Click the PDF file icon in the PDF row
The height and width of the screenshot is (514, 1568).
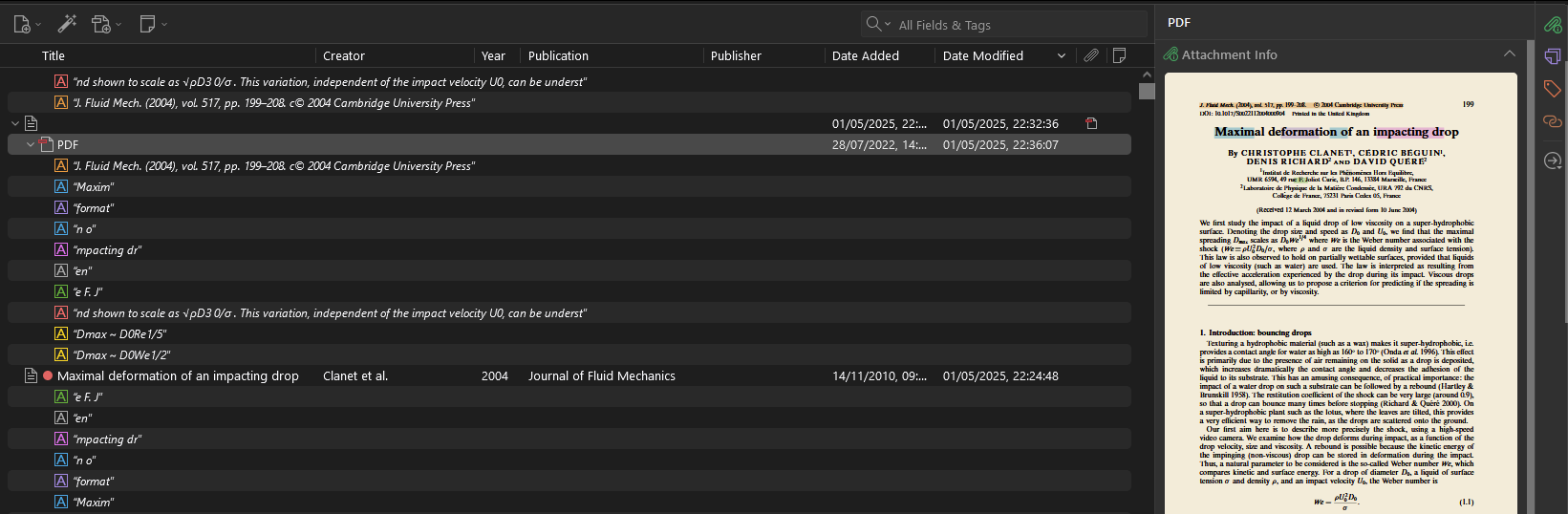[46, 144]
